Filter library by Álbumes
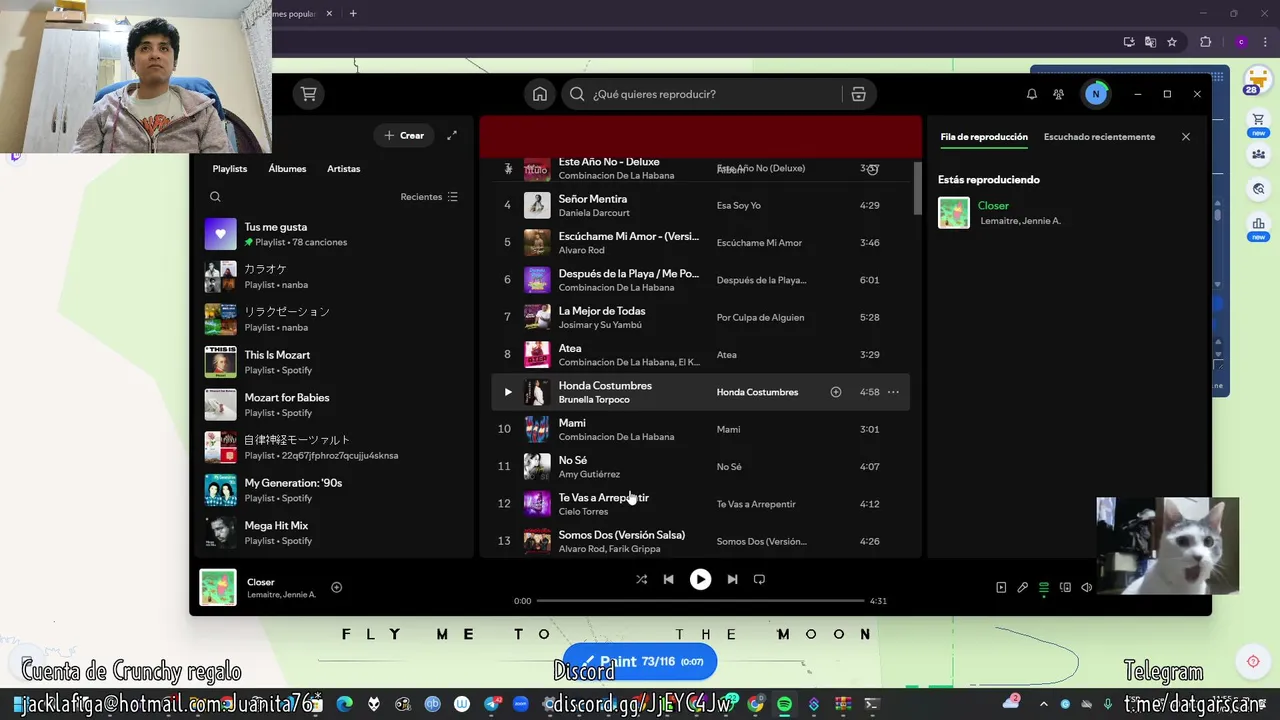 [287, 169]
